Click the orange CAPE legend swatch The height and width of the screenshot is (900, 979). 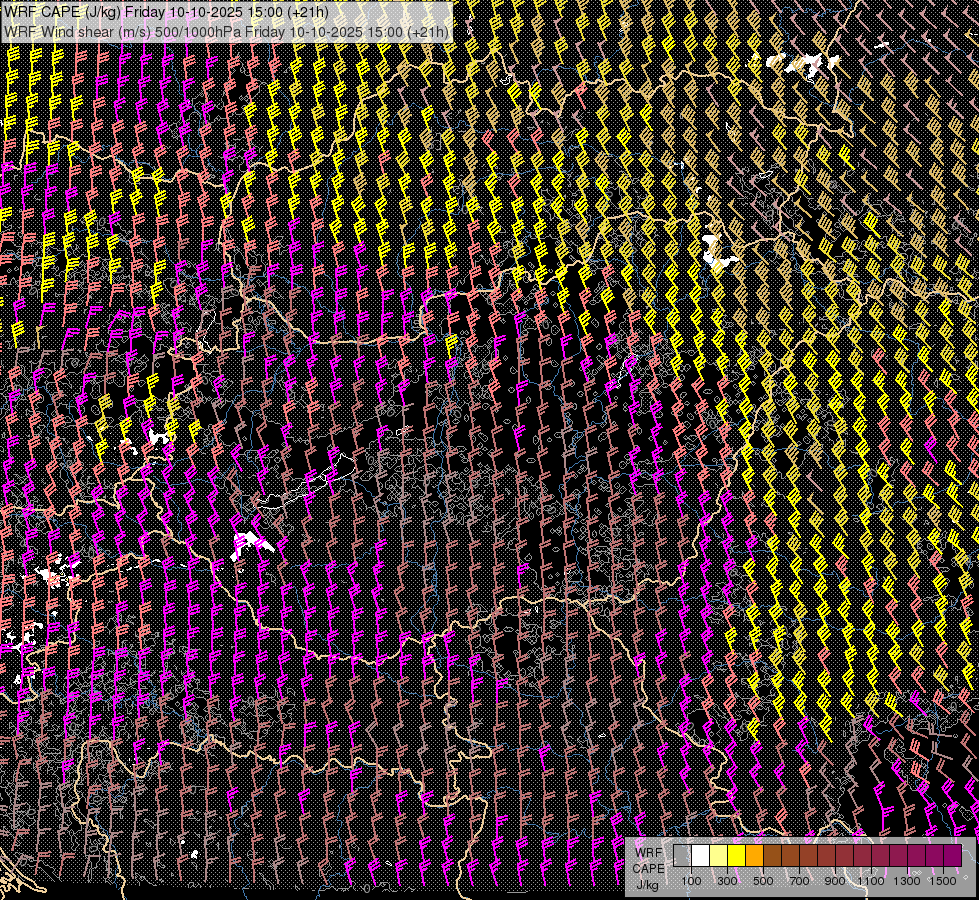pyautogui.click(x=754, y=855)
